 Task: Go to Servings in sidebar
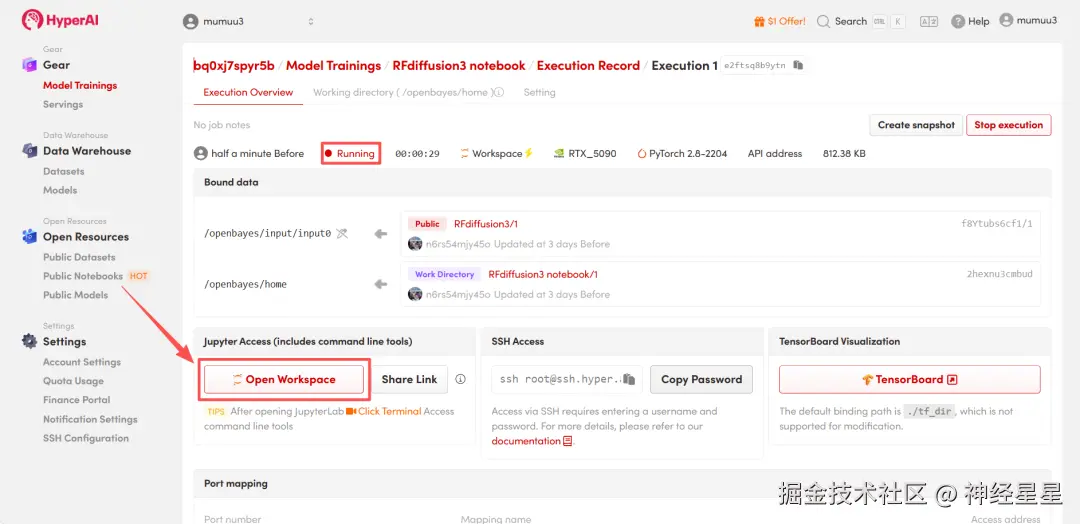click(x=63, y=104)
